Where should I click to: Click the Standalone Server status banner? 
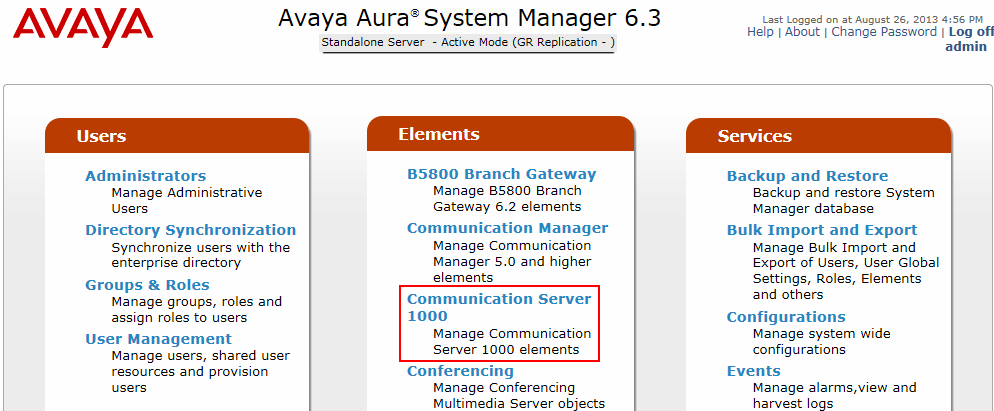coord(468,43)
